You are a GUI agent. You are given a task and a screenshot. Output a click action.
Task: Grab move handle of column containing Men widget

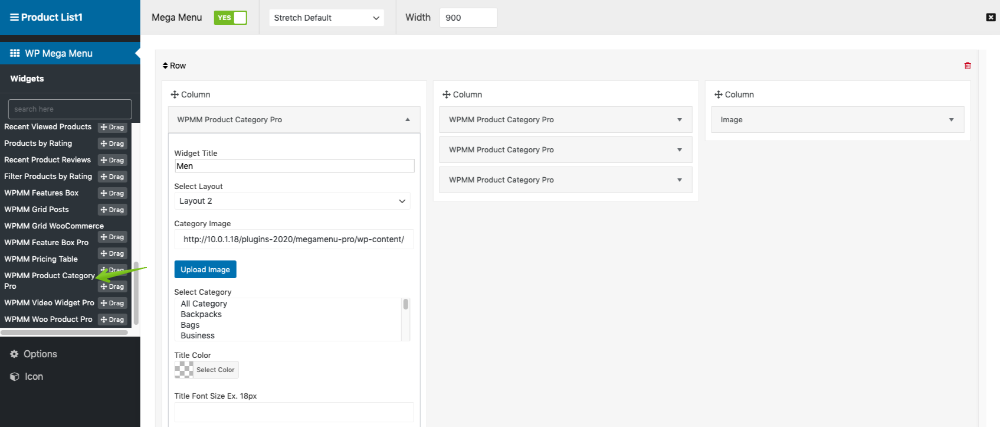click(x=174, y=94)
